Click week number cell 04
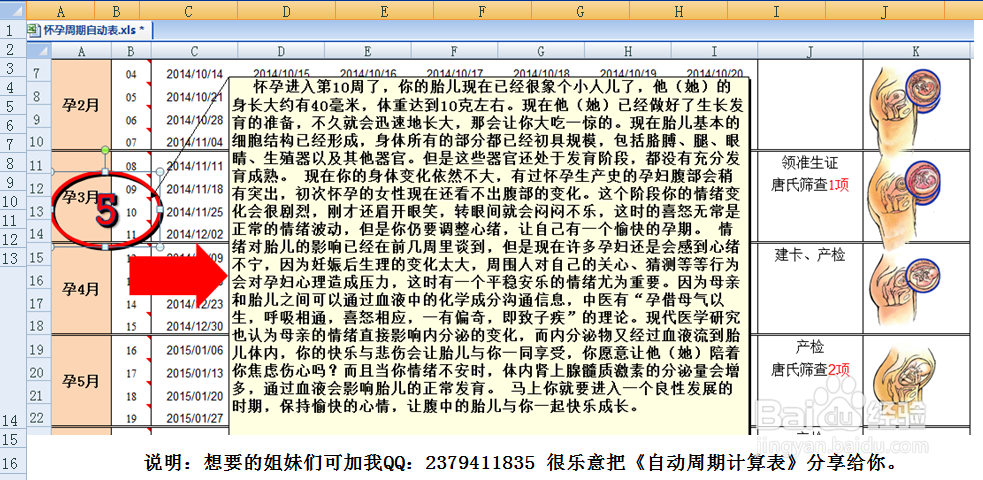Viewport: 983px width, 480px height. (131, 74)
